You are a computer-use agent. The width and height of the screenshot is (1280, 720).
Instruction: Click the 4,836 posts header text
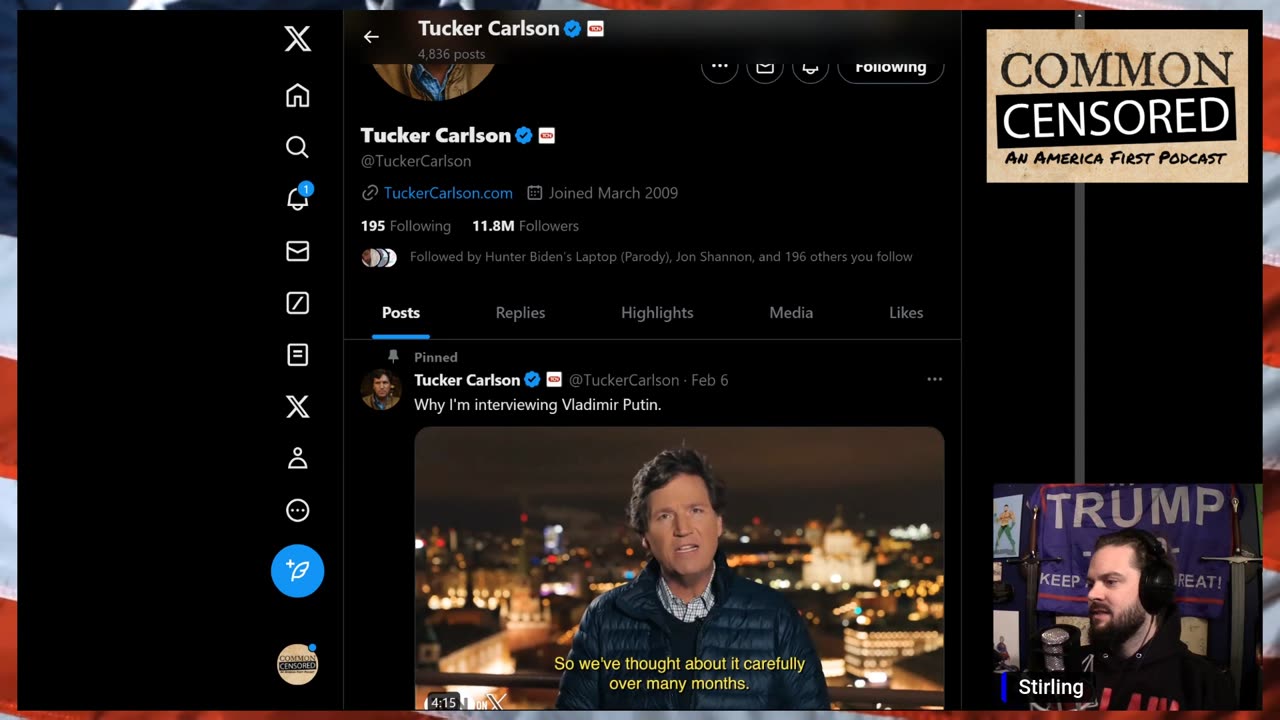click(452, 54)
